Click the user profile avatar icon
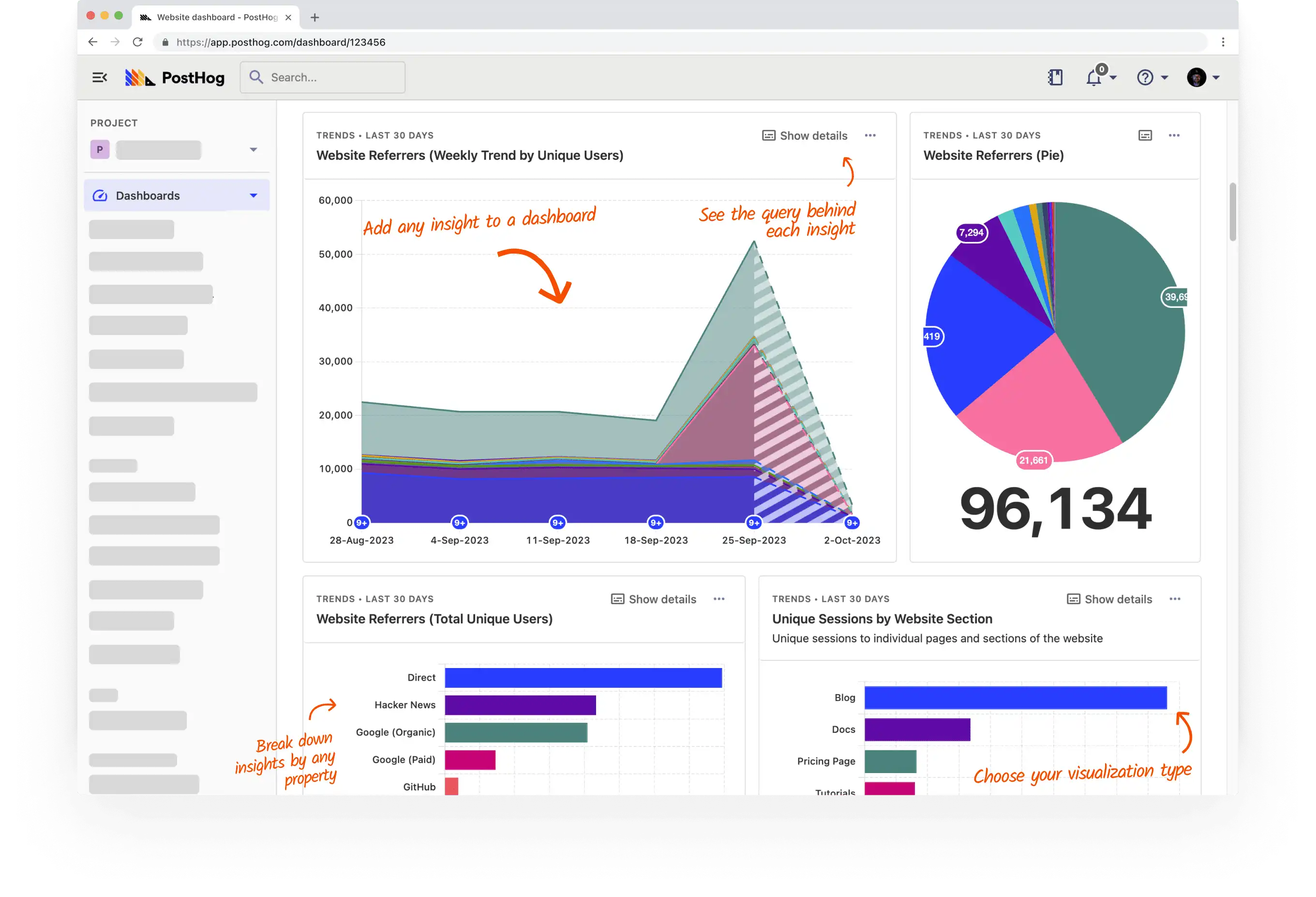This screenshot has height=897, width=1316. [x=1196, y=76]
